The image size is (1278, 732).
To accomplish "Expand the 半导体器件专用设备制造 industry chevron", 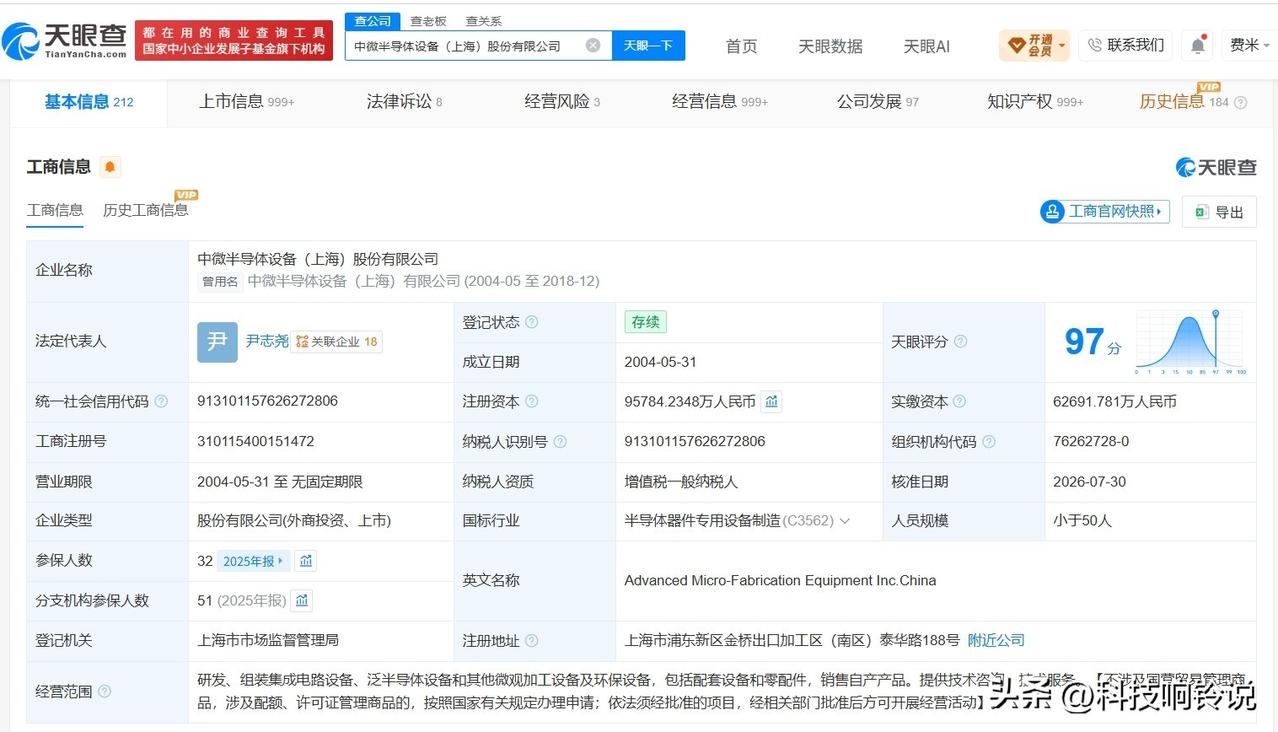I will point(845,521).
